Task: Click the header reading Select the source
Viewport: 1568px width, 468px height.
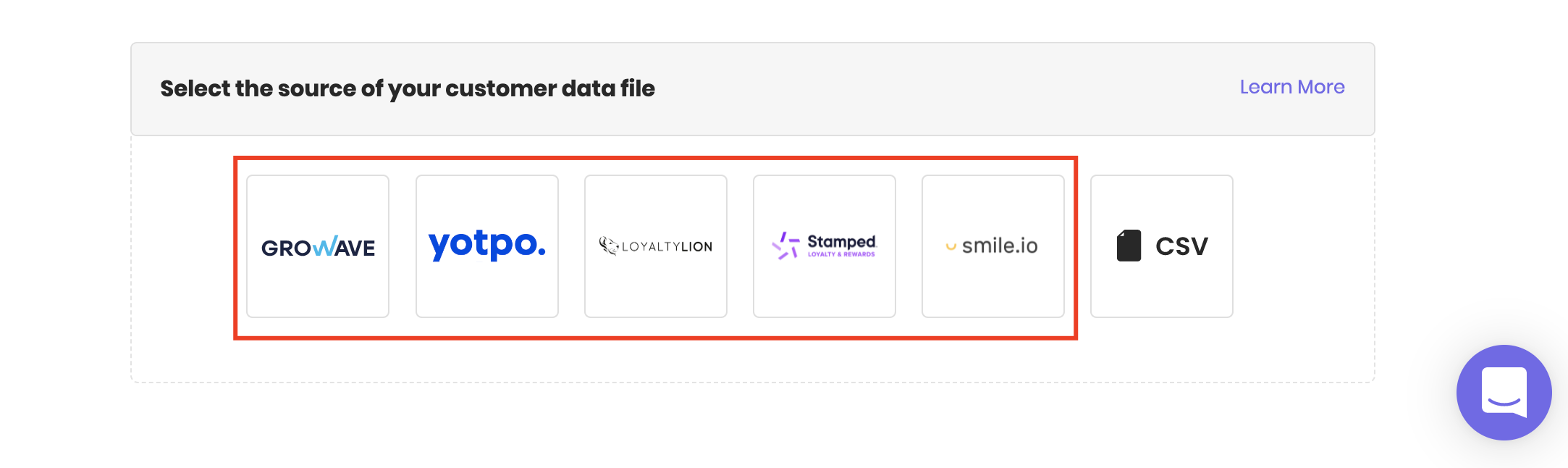Action: point(408,88)
